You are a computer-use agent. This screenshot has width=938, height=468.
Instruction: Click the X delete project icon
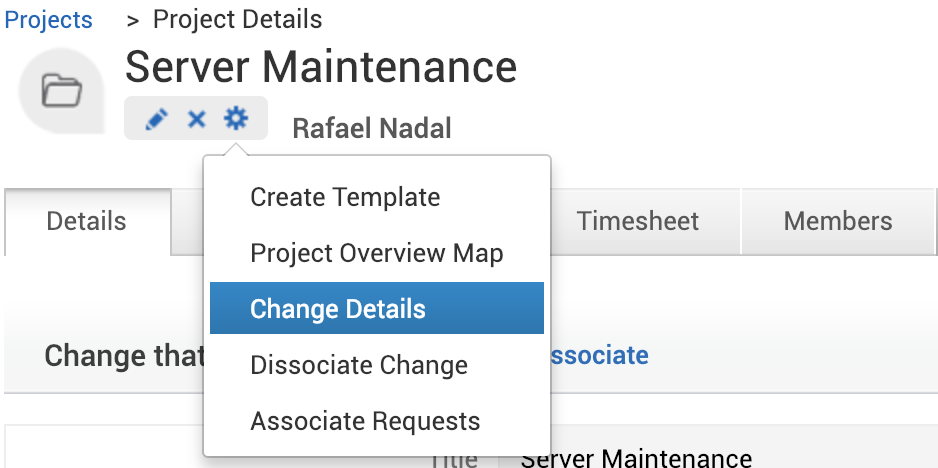click(196, 120)
